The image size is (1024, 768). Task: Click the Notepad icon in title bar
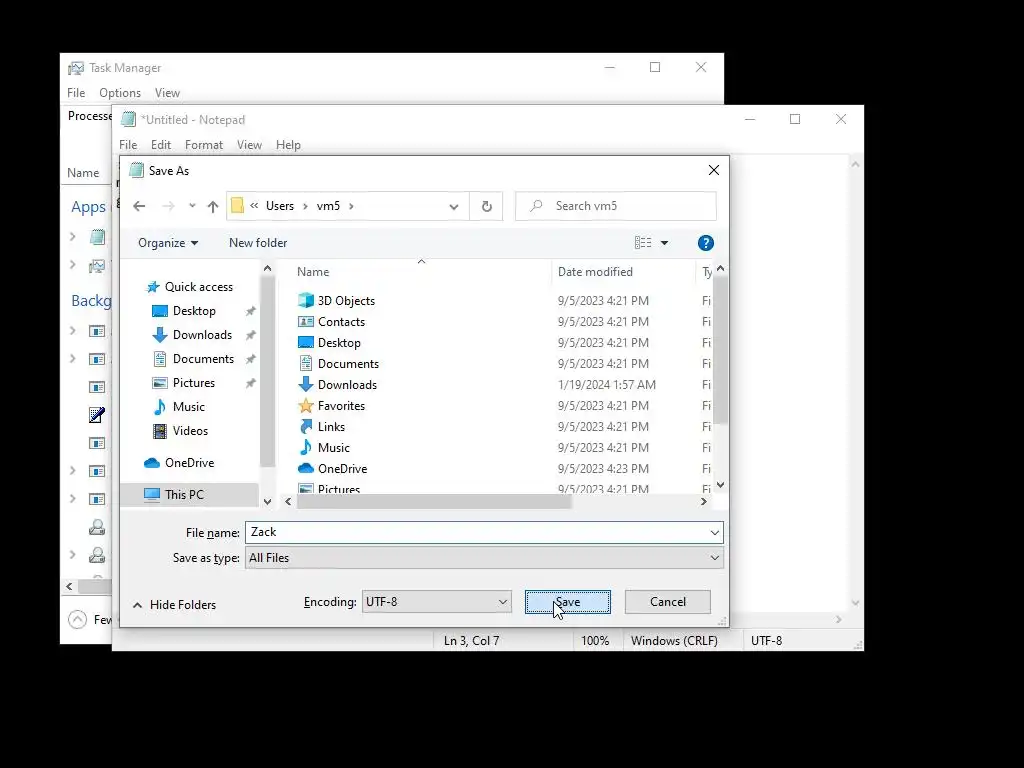[129, 120]
